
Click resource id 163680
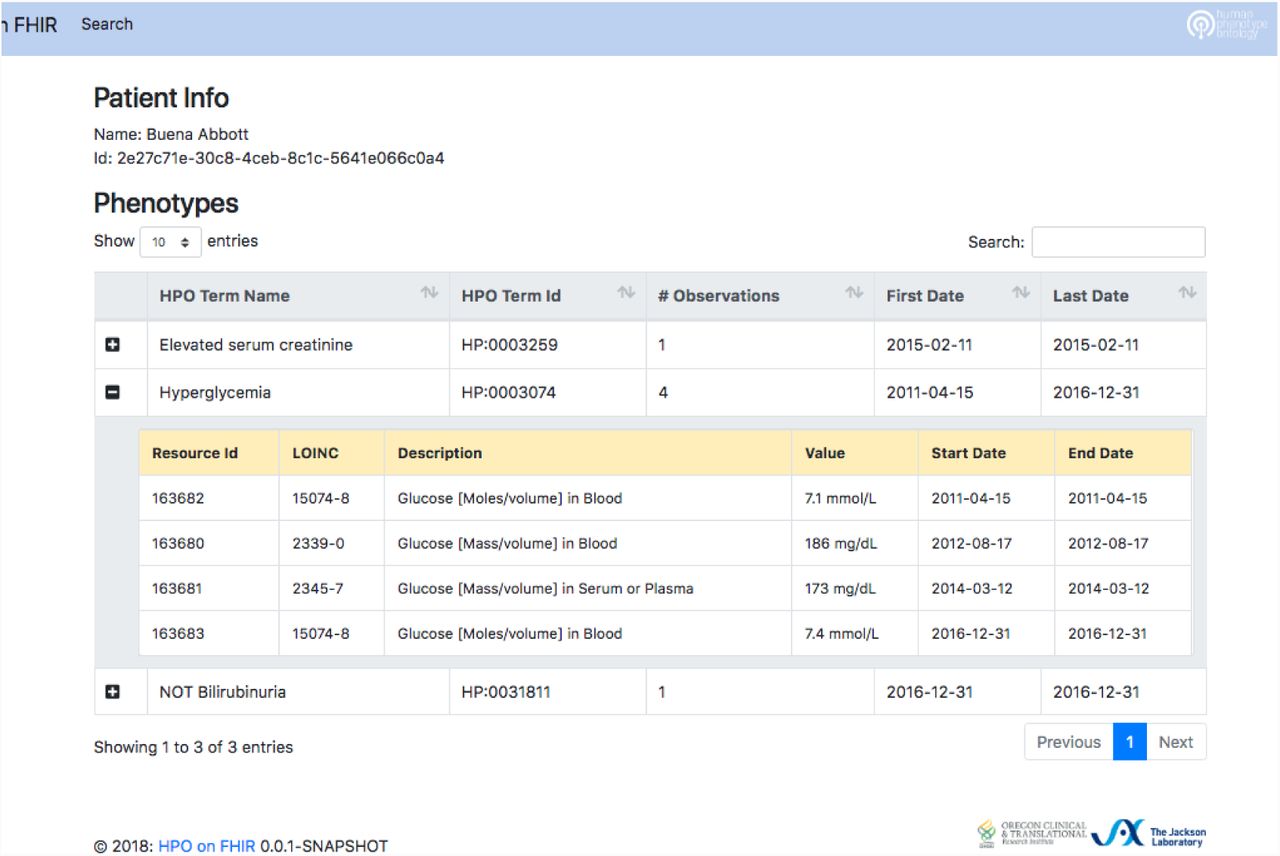point(177,544)
